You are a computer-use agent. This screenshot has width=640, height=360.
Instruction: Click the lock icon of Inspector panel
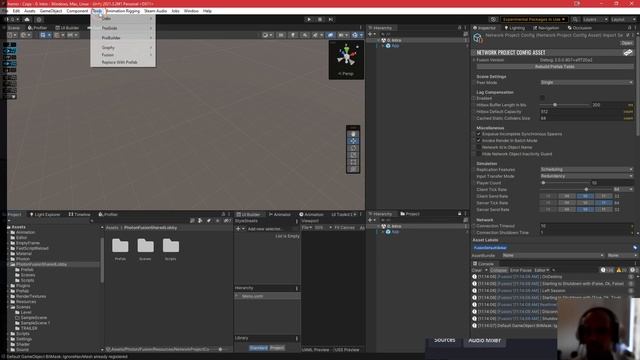tap(629, 28)
